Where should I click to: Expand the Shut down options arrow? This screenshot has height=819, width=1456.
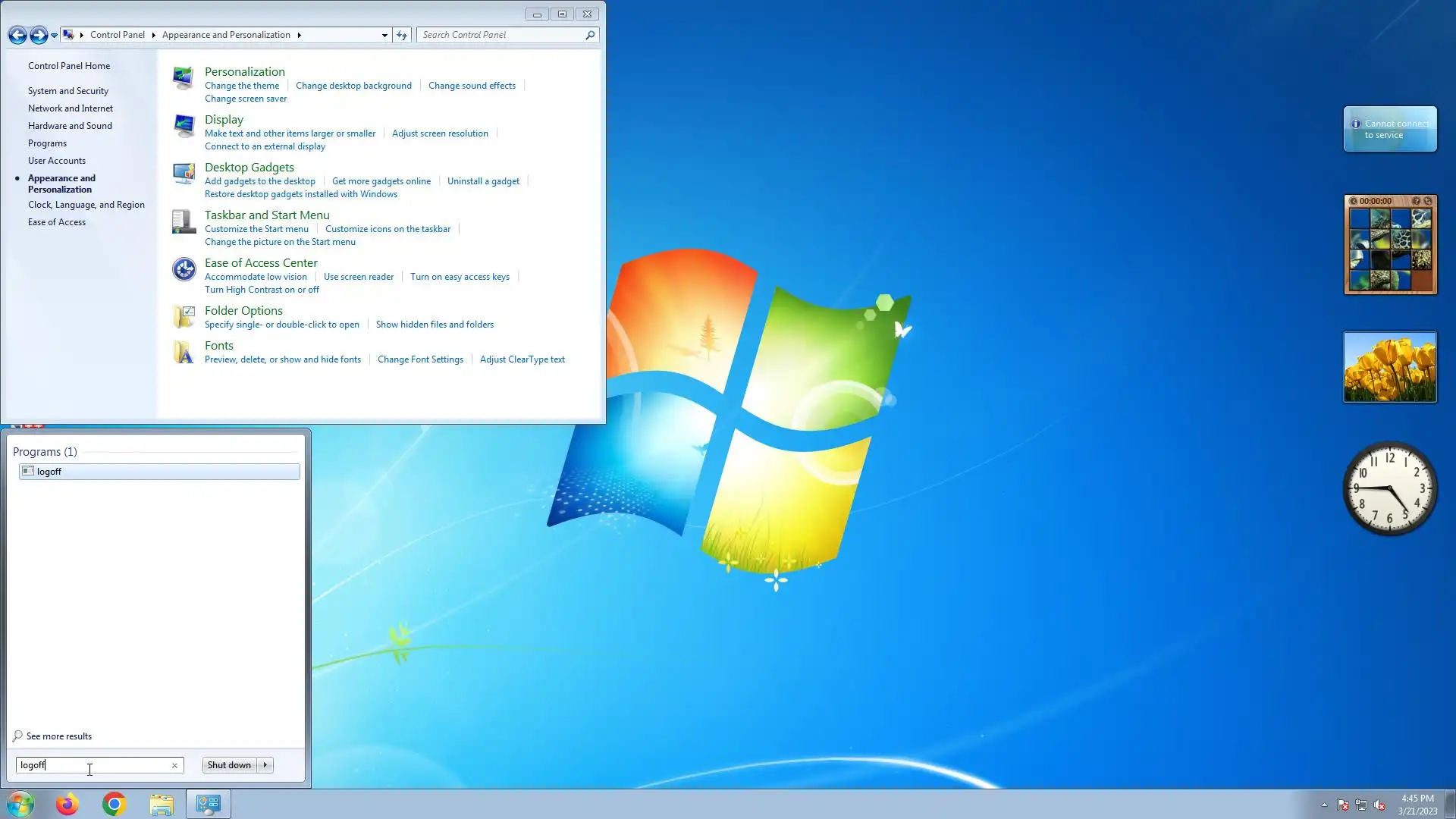pyautogui.click(x=265, y=765)
